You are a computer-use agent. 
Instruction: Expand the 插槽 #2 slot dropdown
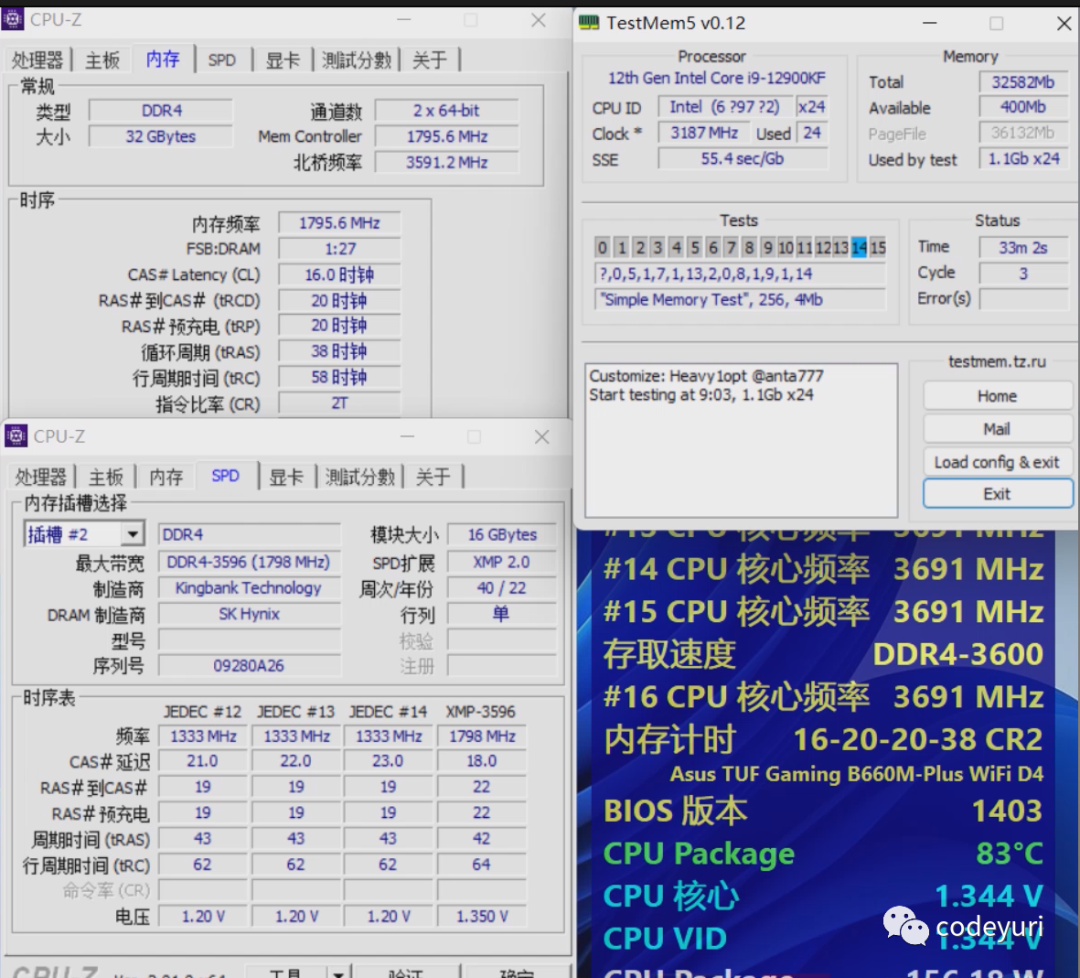point(132,534)
